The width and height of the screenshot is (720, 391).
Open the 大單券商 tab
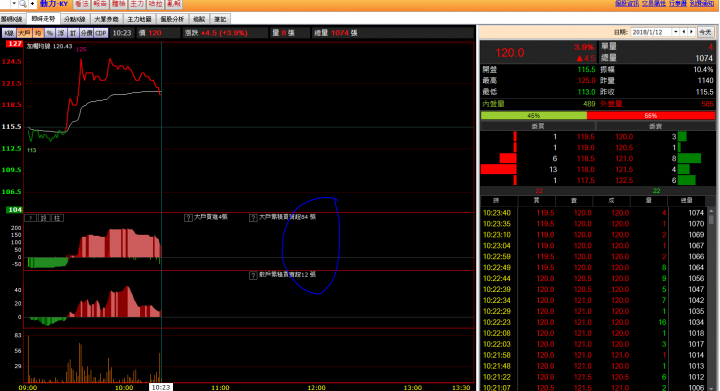point(107,19)
